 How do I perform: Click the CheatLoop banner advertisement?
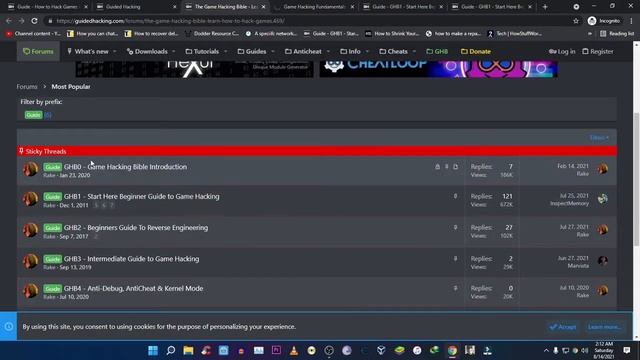438,69
